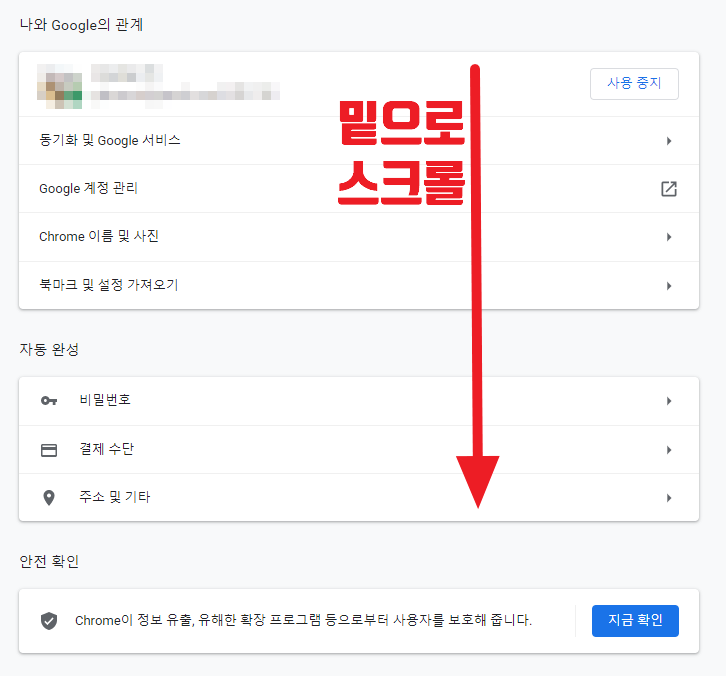The height and width of the screenshot is (676, 726).
Task: Open 비밀번호 settings label
Action: [x=105, y=400]
